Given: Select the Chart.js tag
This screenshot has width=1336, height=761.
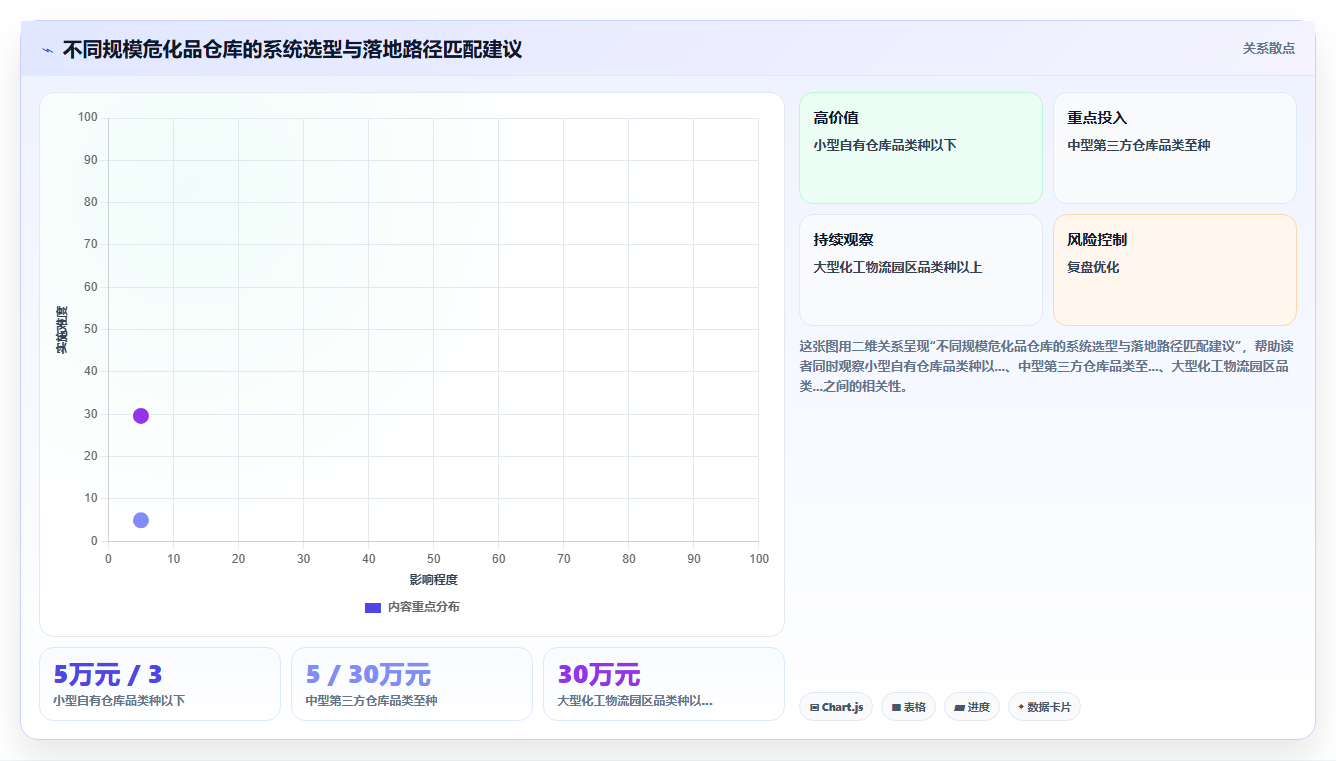Looking at the screenshot, I should (836, 707).
